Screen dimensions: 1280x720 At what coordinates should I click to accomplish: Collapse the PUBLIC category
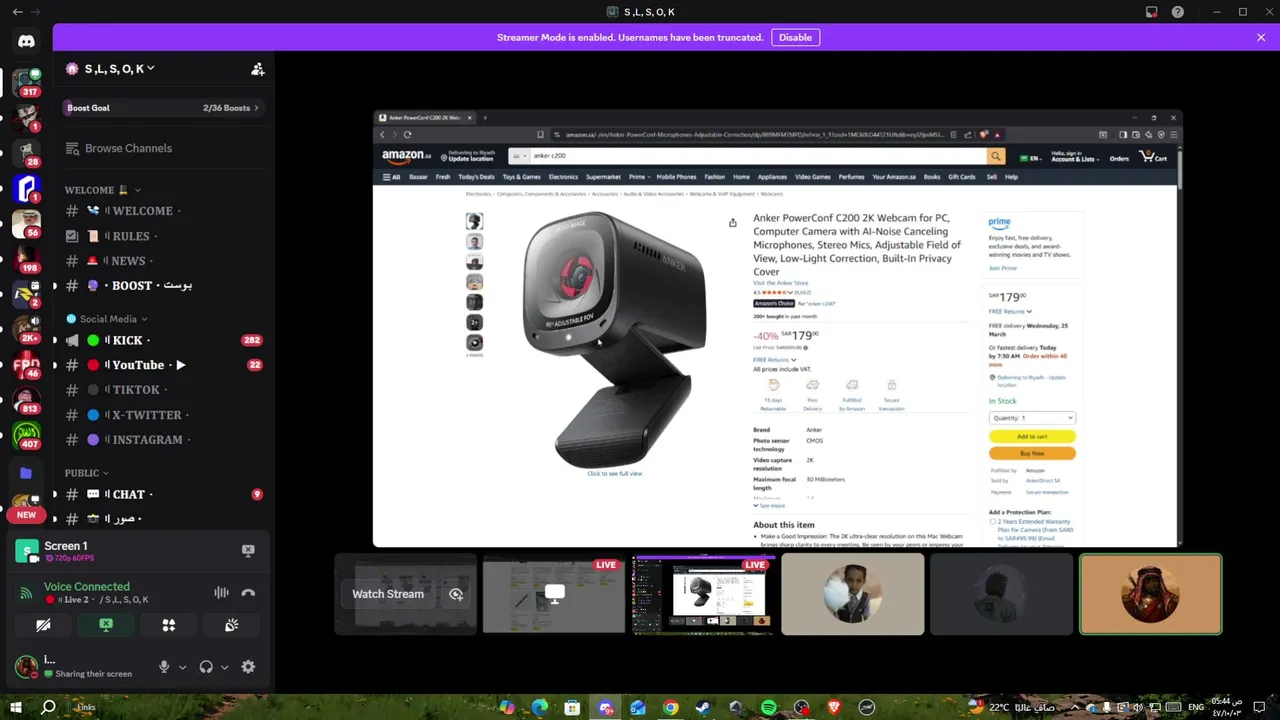click(x=87, y=473)
